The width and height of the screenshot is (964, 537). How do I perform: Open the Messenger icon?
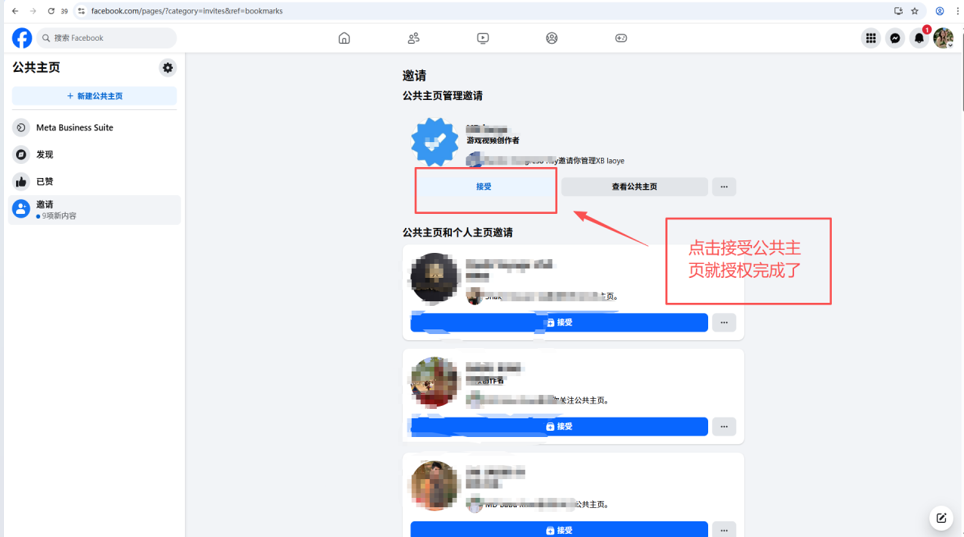tap(895, 38)
